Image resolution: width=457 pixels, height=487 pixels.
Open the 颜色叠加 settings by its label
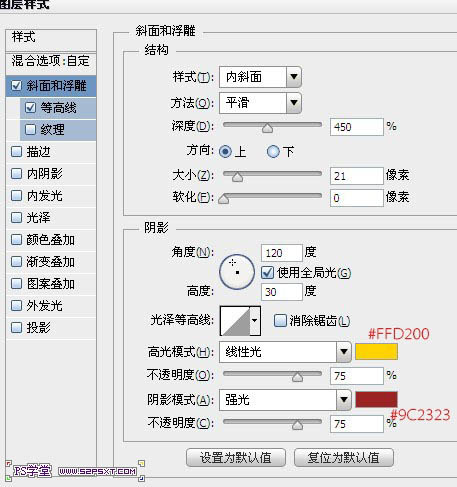51,240
